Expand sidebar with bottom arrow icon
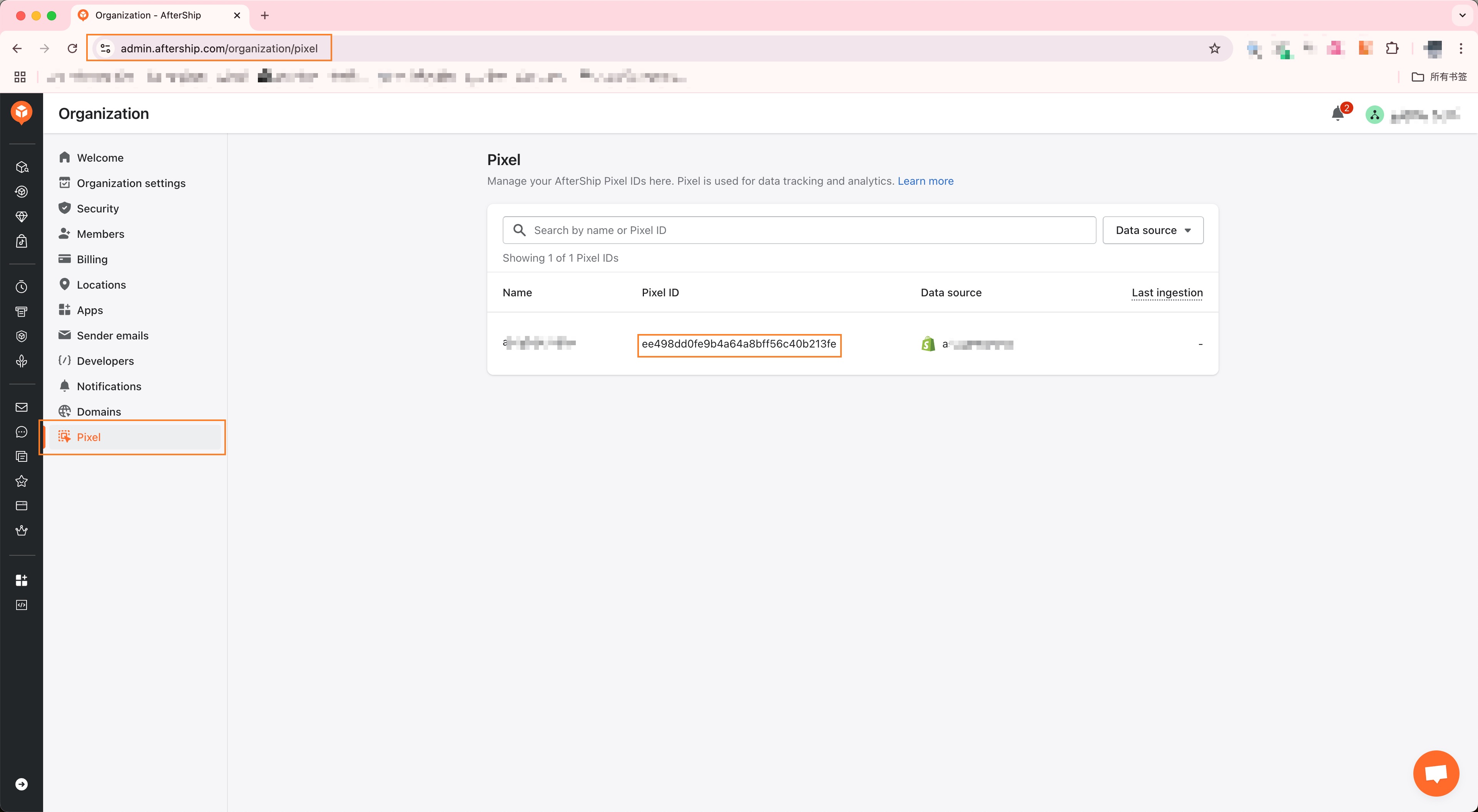This screenshot has height=812, width=1478. pyautogui.click(x=21, y=784)
